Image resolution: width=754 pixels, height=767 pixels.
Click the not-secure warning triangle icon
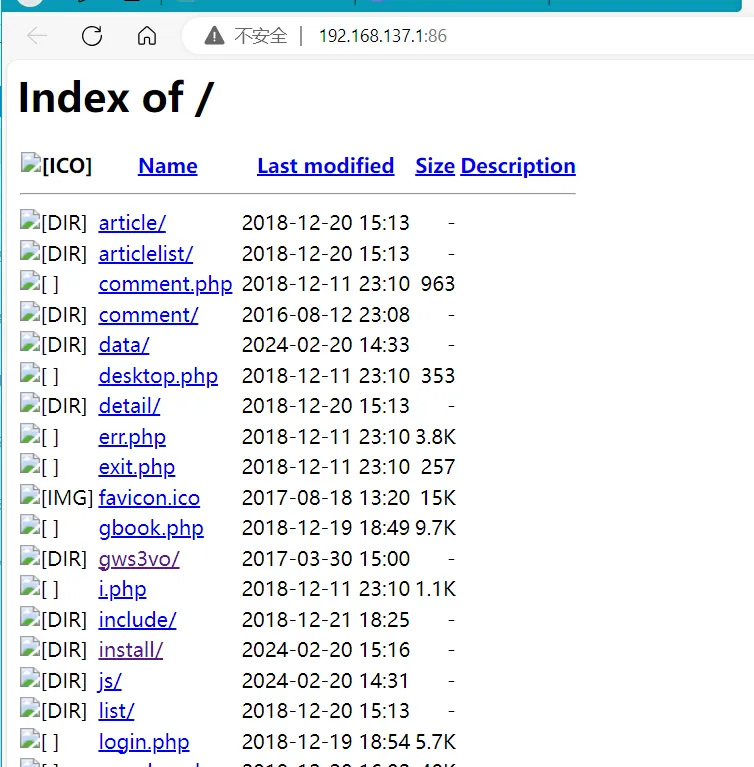[214, 36]
